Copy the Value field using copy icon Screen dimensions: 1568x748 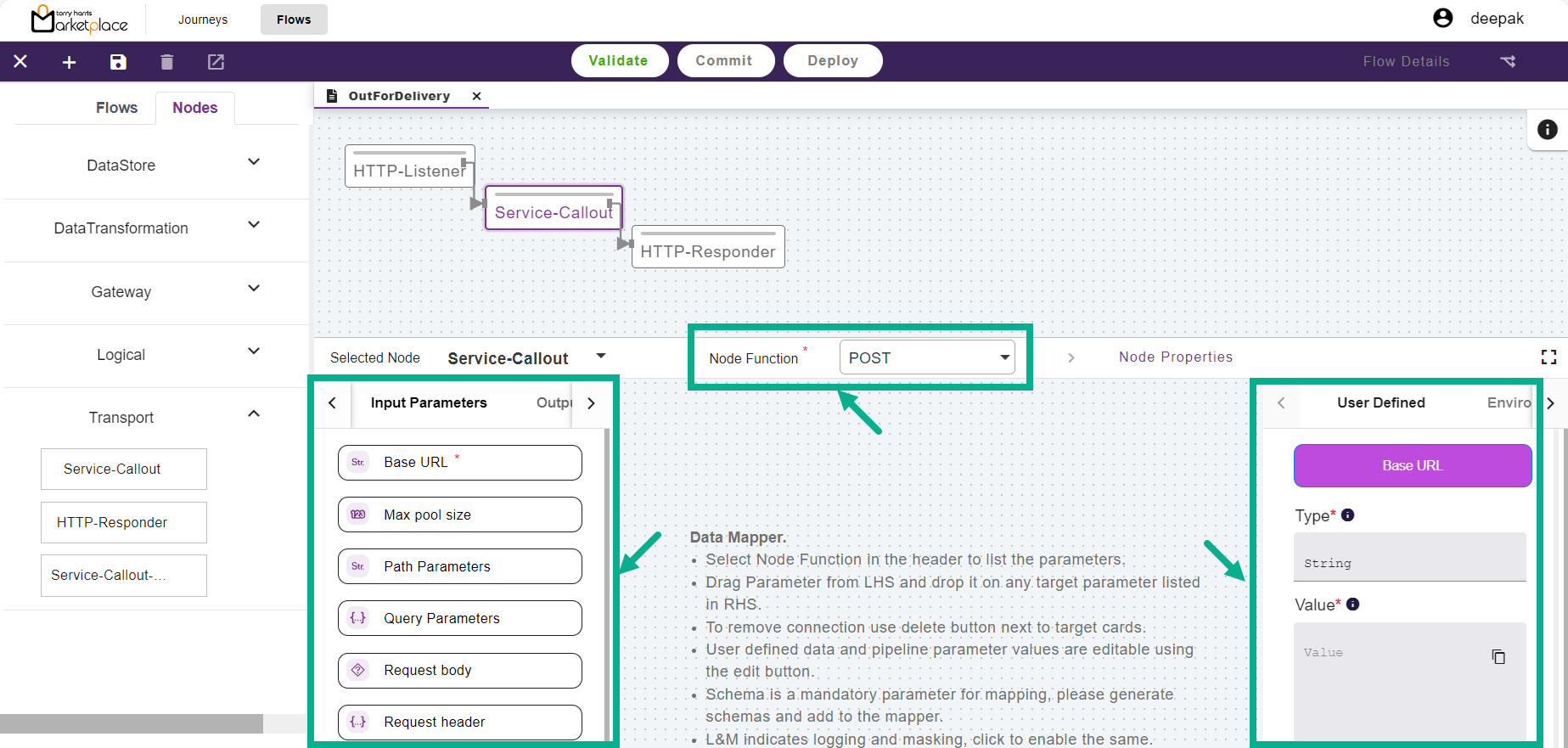(1498, 657)
